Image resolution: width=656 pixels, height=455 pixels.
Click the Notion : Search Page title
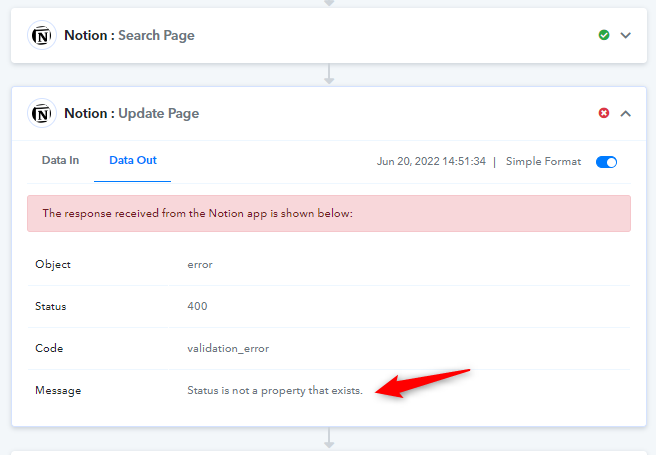coord(129,36)
